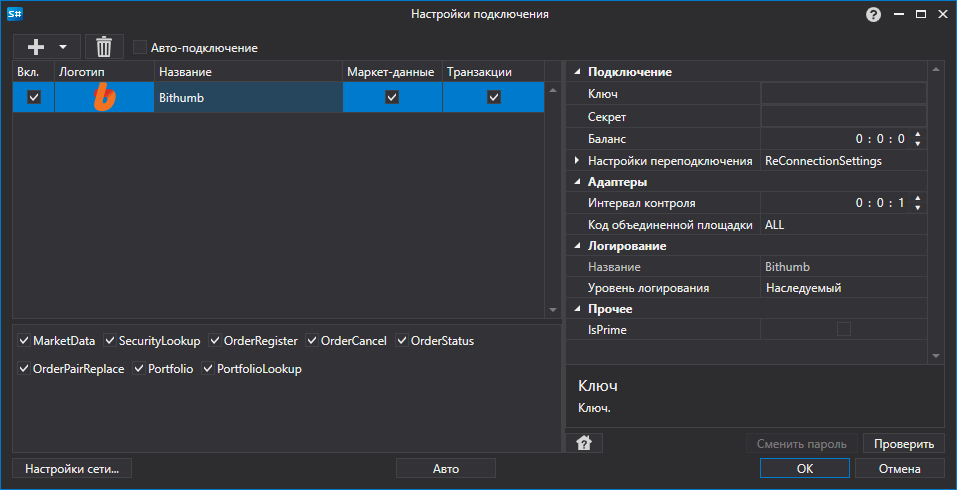This screenshot has height=490, width=957.
Task: Click the plus add connection icon
Action: 37,46
